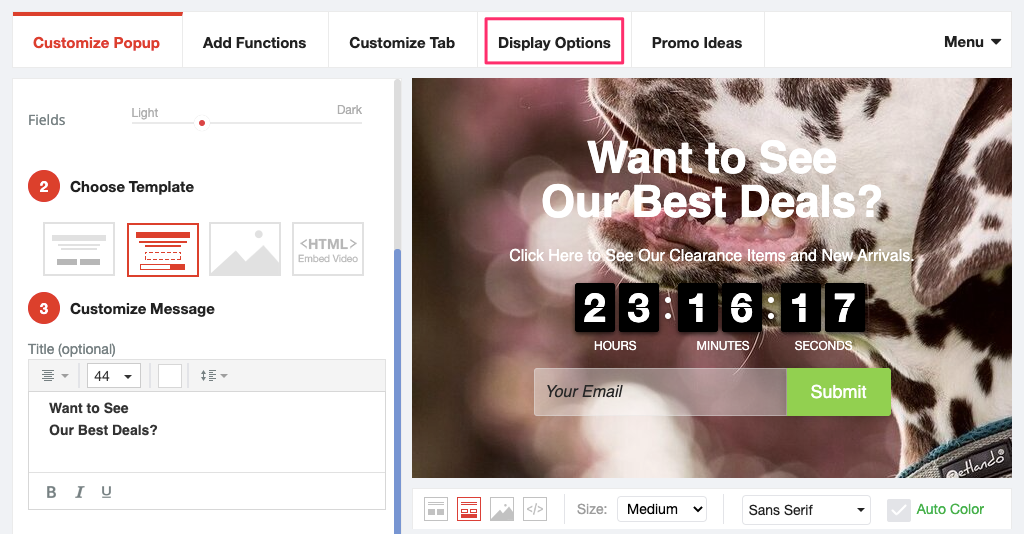
Task: Toggle the Auto Color checkbox
Action: (x=899, y=510)
